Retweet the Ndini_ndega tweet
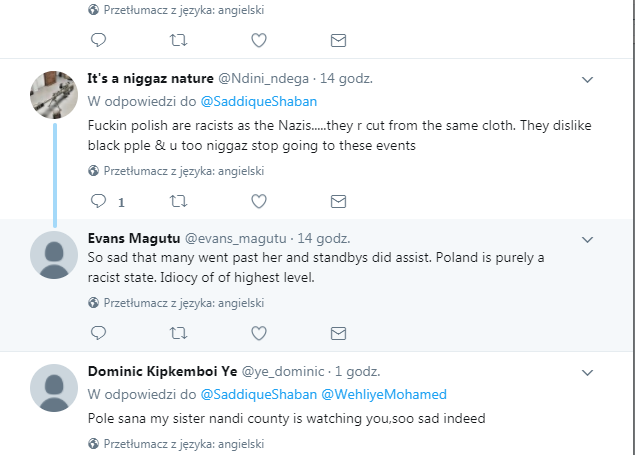The width and height of the screenshot is (635, 455). pyautogui.click(x=178, y=201)
